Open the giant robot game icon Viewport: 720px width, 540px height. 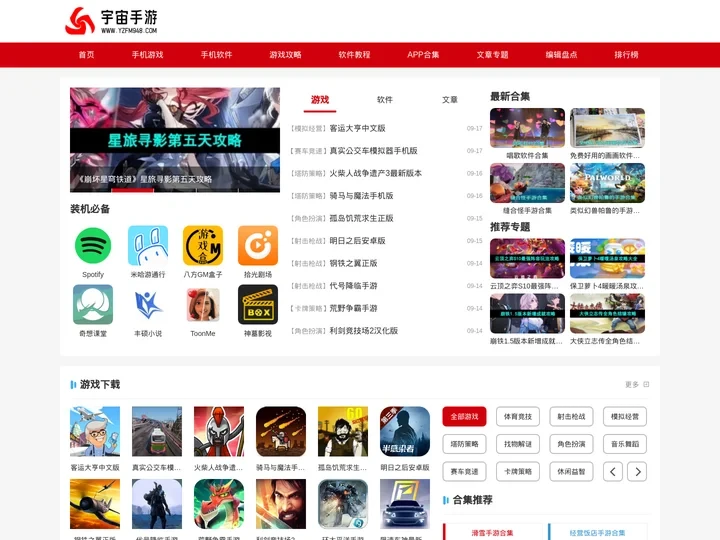click(343, 504)
